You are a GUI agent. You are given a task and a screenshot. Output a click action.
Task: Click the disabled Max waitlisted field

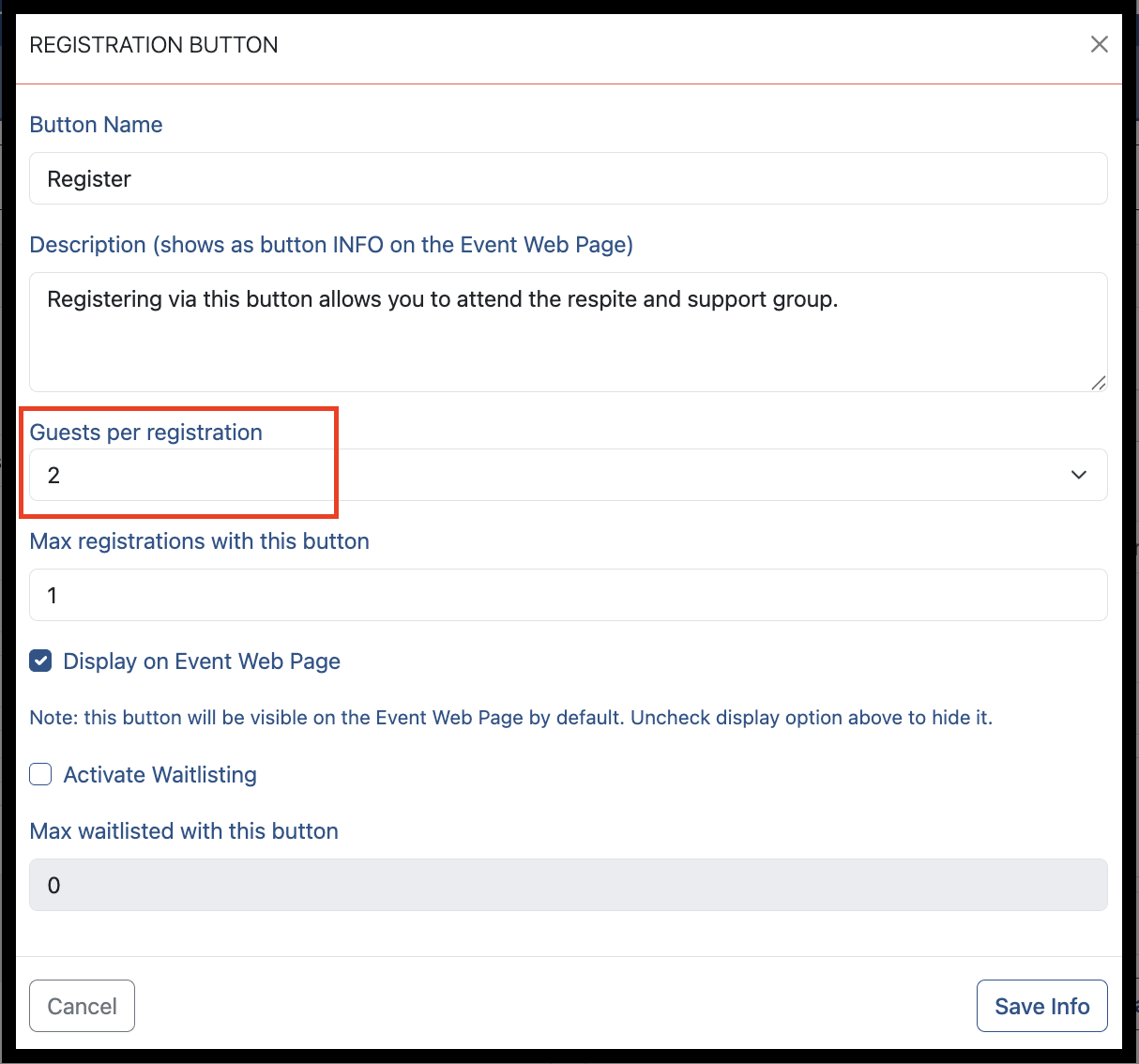569,885
